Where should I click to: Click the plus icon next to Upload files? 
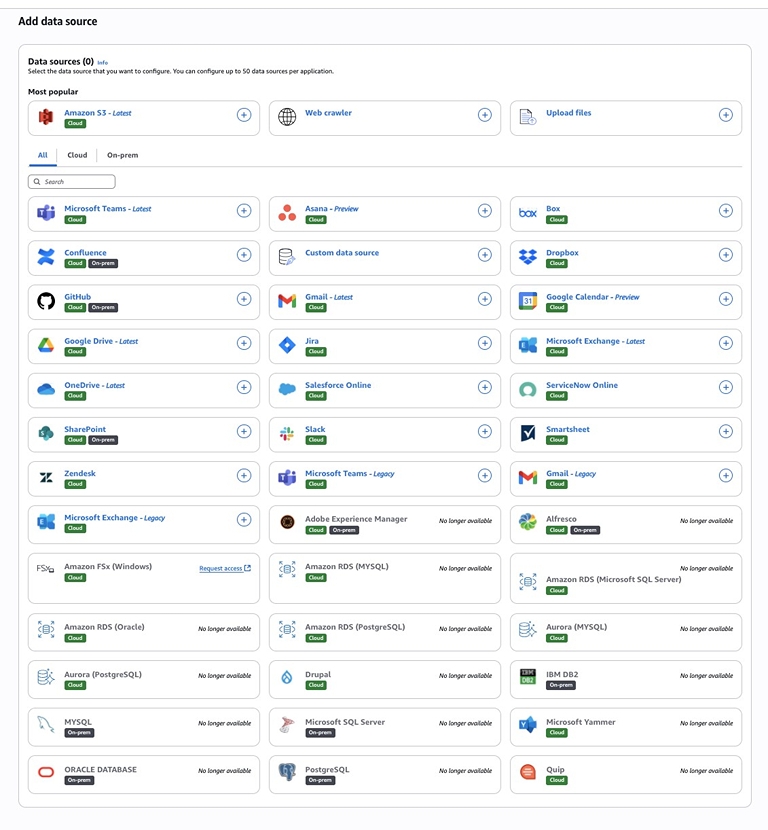click(x=725, y=115)
